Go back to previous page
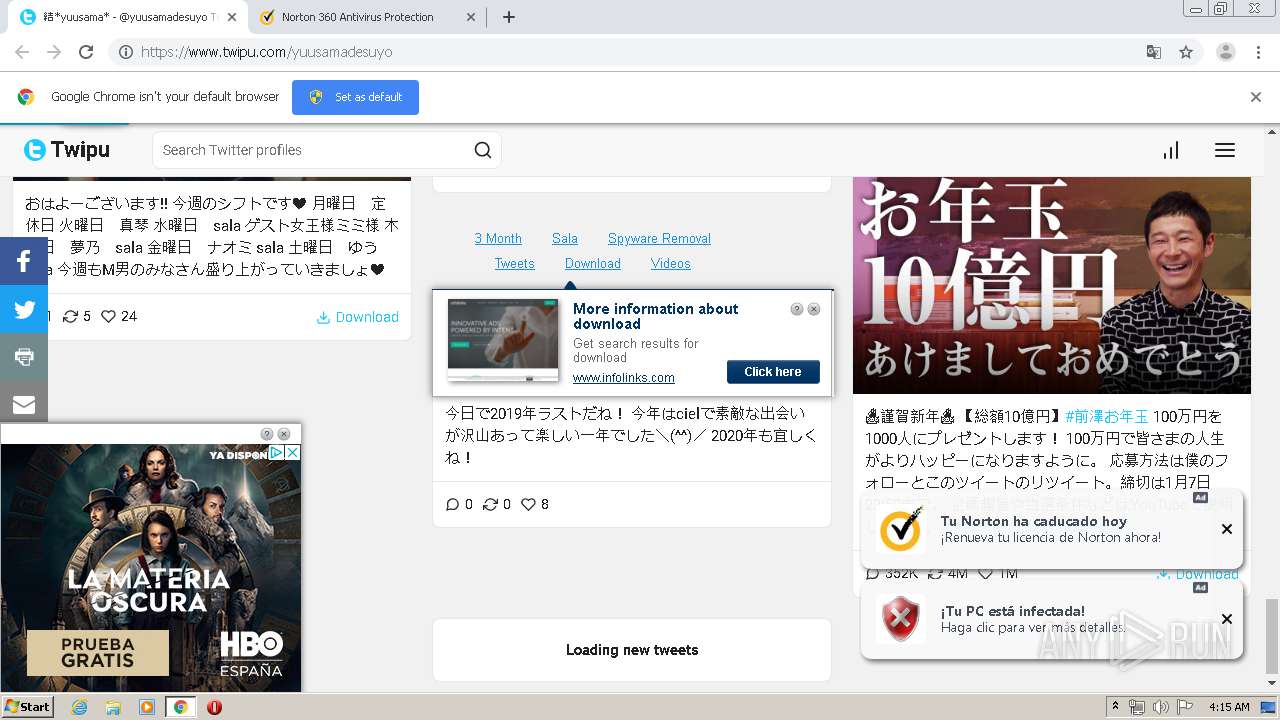 click(22, 52)
